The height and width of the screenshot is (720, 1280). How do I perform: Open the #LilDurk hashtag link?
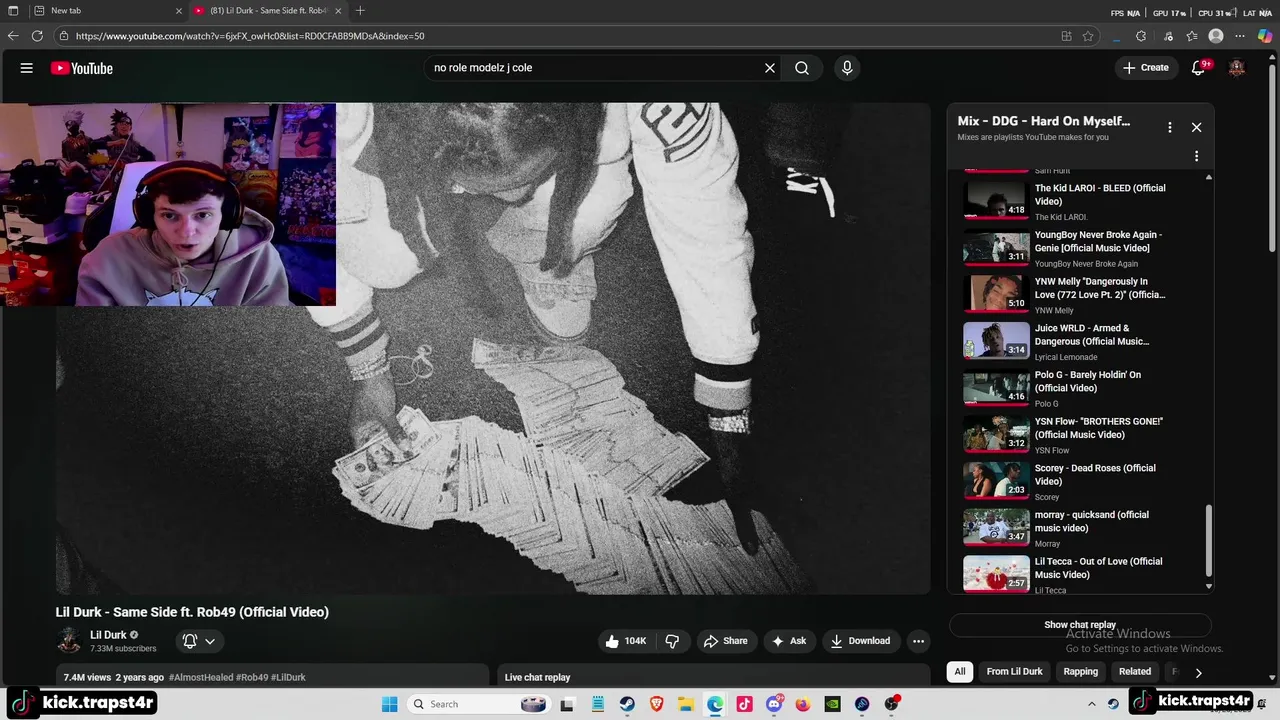(288, 678)
